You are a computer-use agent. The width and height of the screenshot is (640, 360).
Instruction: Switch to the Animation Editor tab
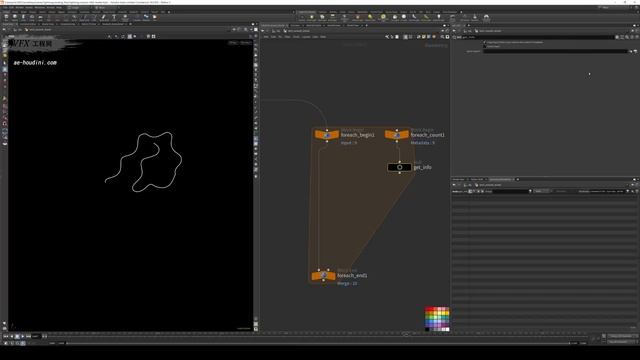tap(28, 24)
